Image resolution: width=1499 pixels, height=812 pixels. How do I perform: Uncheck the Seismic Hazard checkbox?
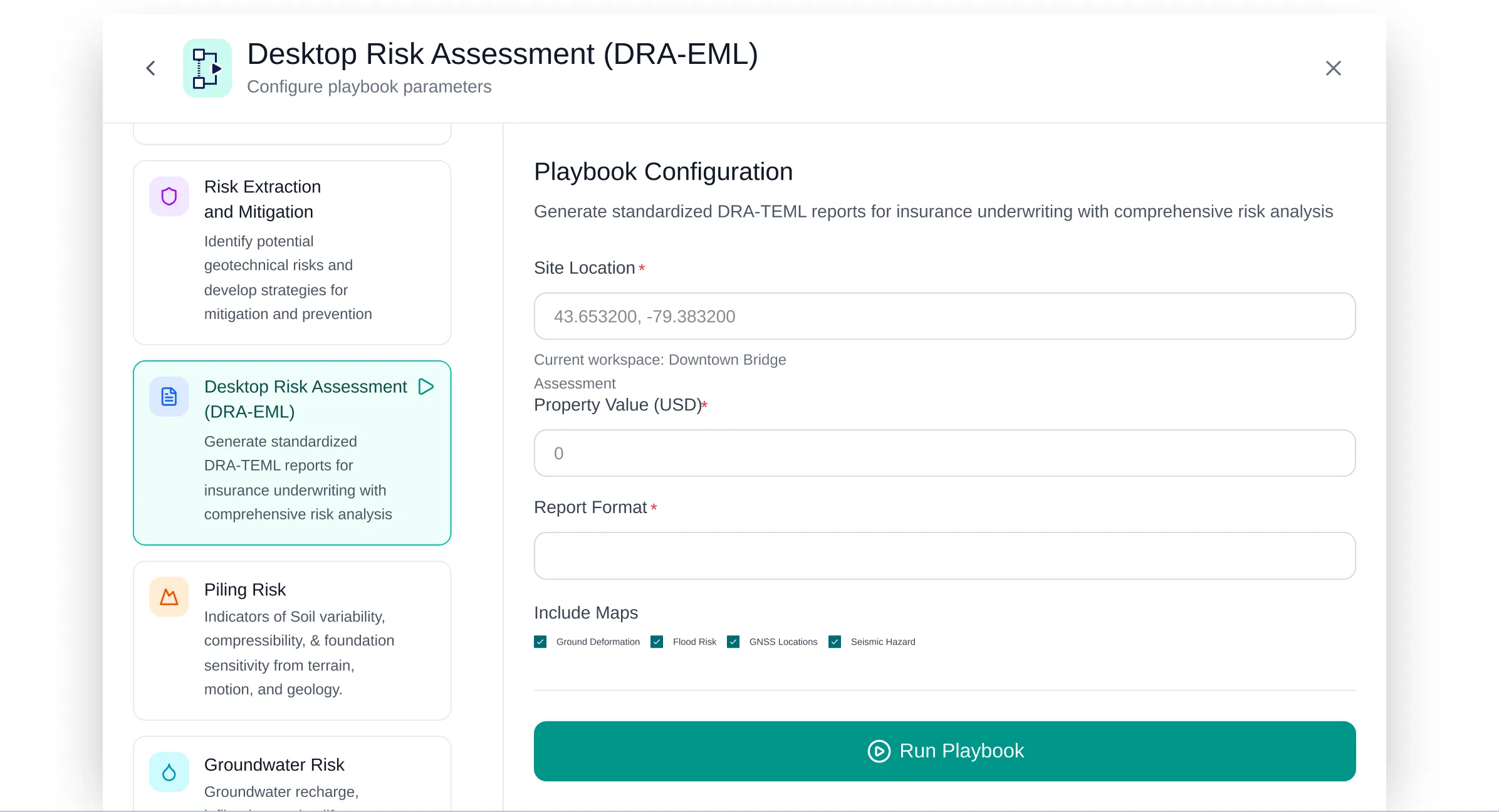835,642
